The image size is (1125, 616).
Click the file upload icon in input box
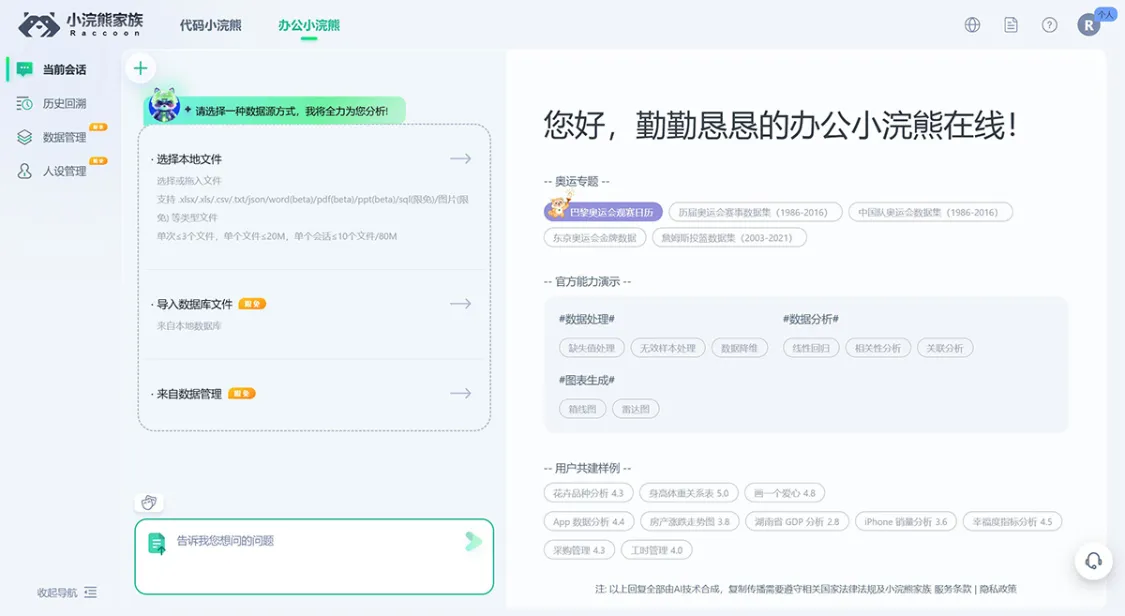pos(156,543)
